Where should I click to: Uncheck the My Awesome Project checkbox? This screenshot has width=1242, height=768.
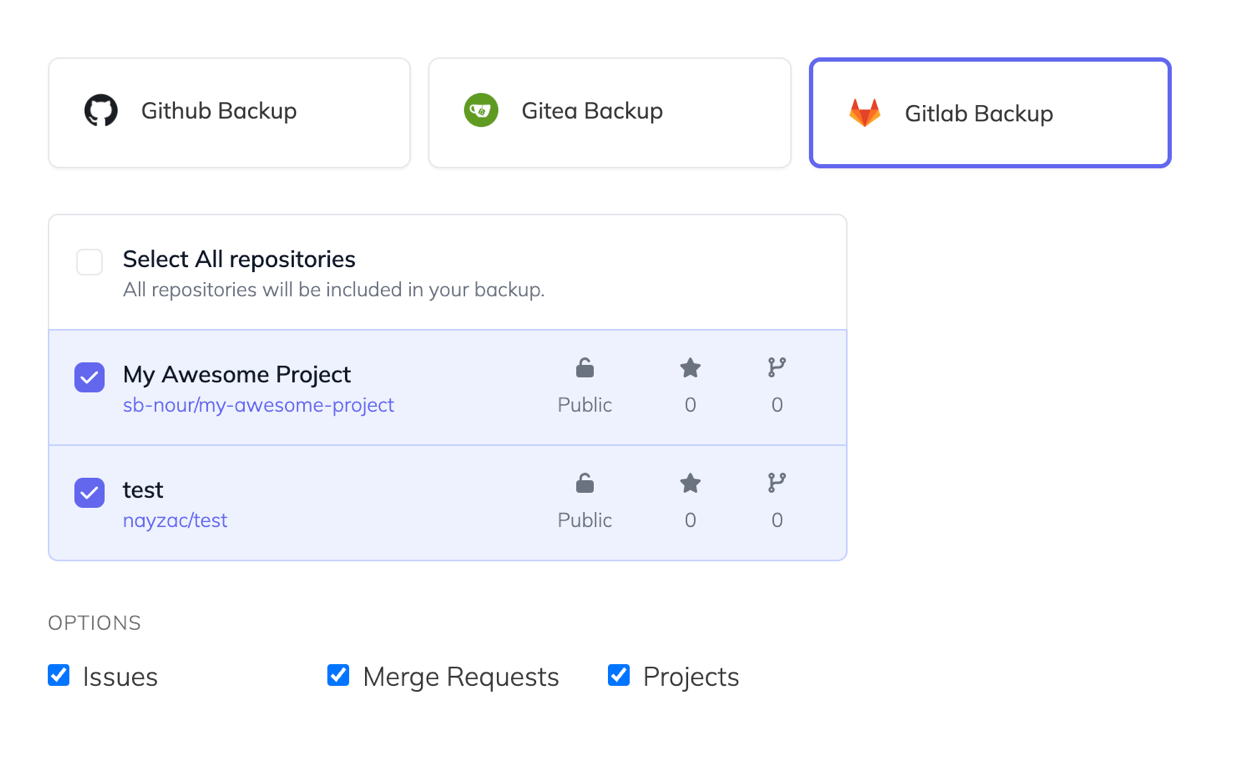(x=90, y=378)
